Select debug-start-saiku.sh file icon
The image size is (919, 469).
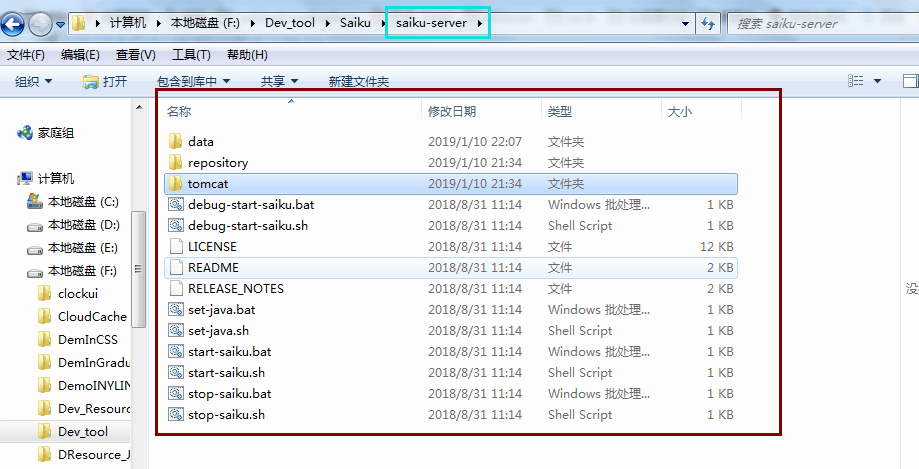[175, 226]
